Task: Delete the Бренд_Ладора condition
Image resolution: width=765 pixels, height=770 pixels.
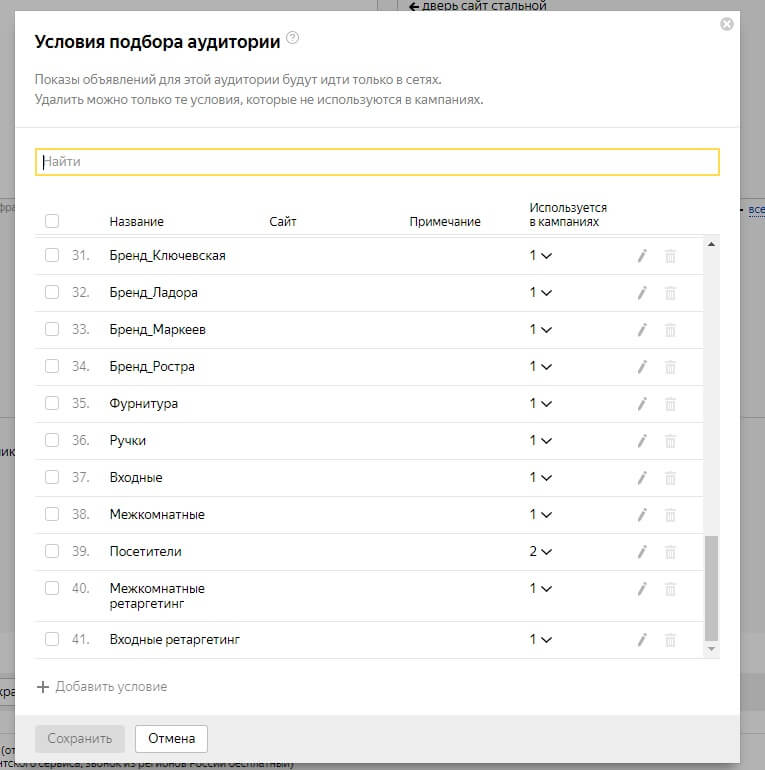Action: click(670, 293)
